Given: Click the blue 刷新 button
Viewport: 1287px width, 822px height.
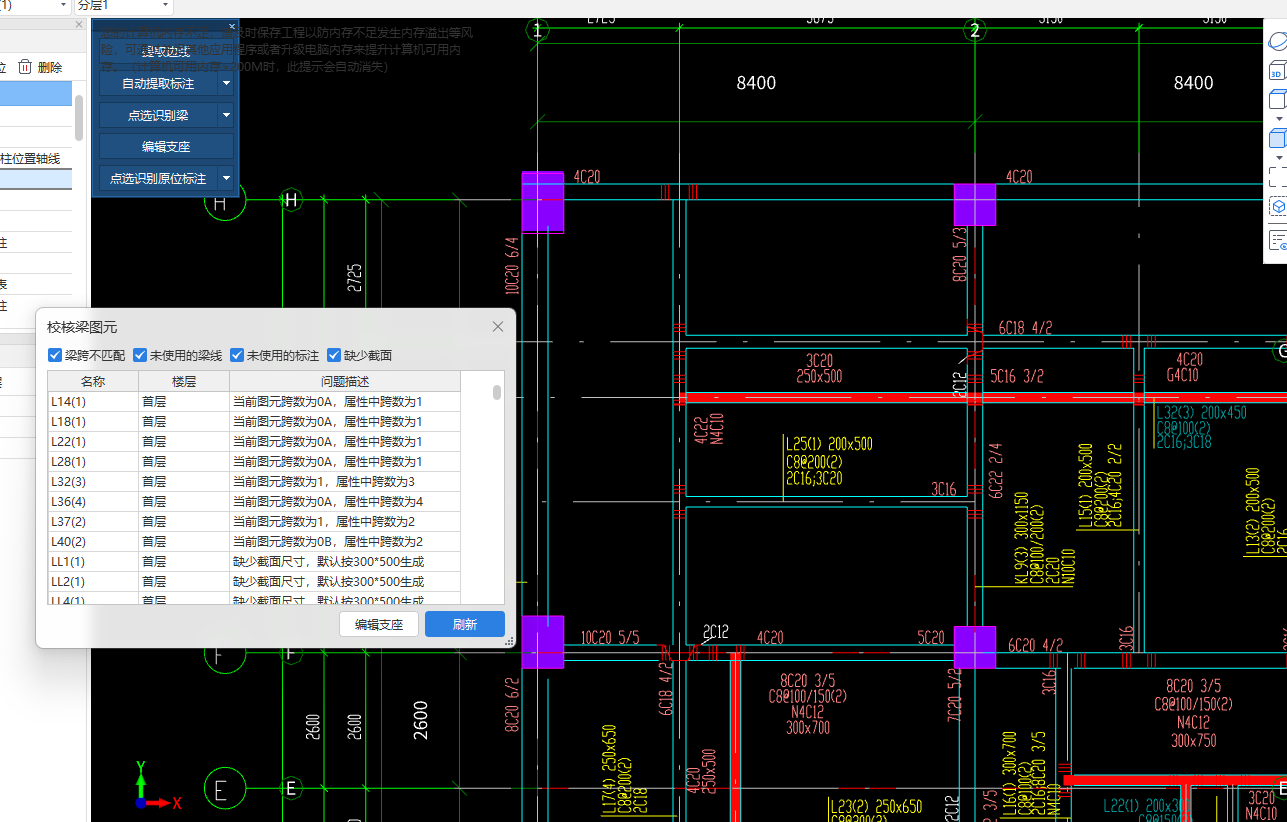Looking at the screenshot, I should tap(465, 624).
